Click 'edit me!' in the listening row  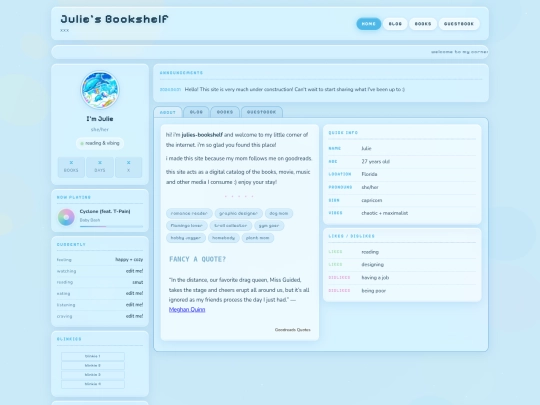pyautogui.click(x=134, y=305)
